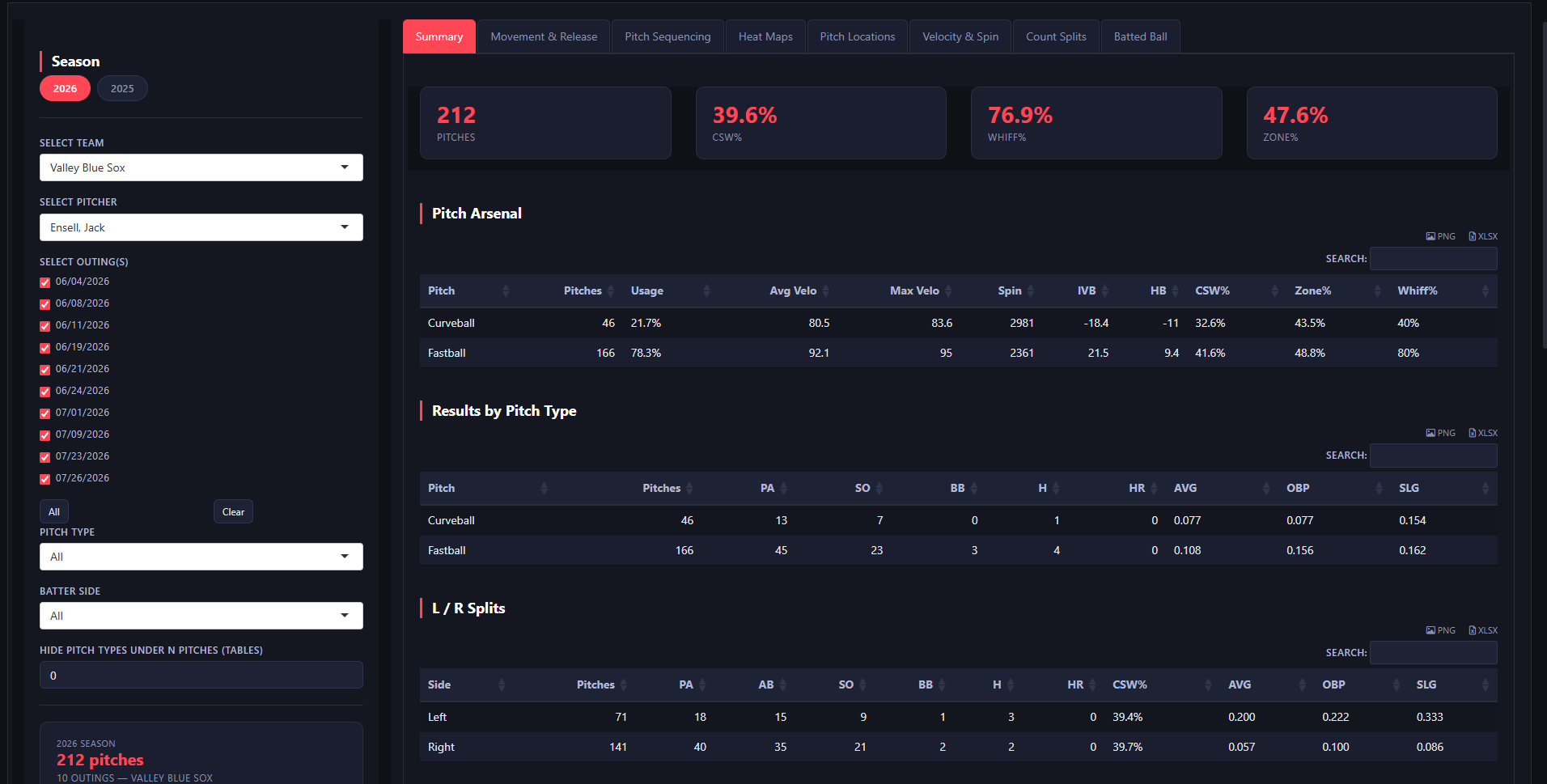
Task: Open the Velocity & Spin tab
Action: [960, 36]
